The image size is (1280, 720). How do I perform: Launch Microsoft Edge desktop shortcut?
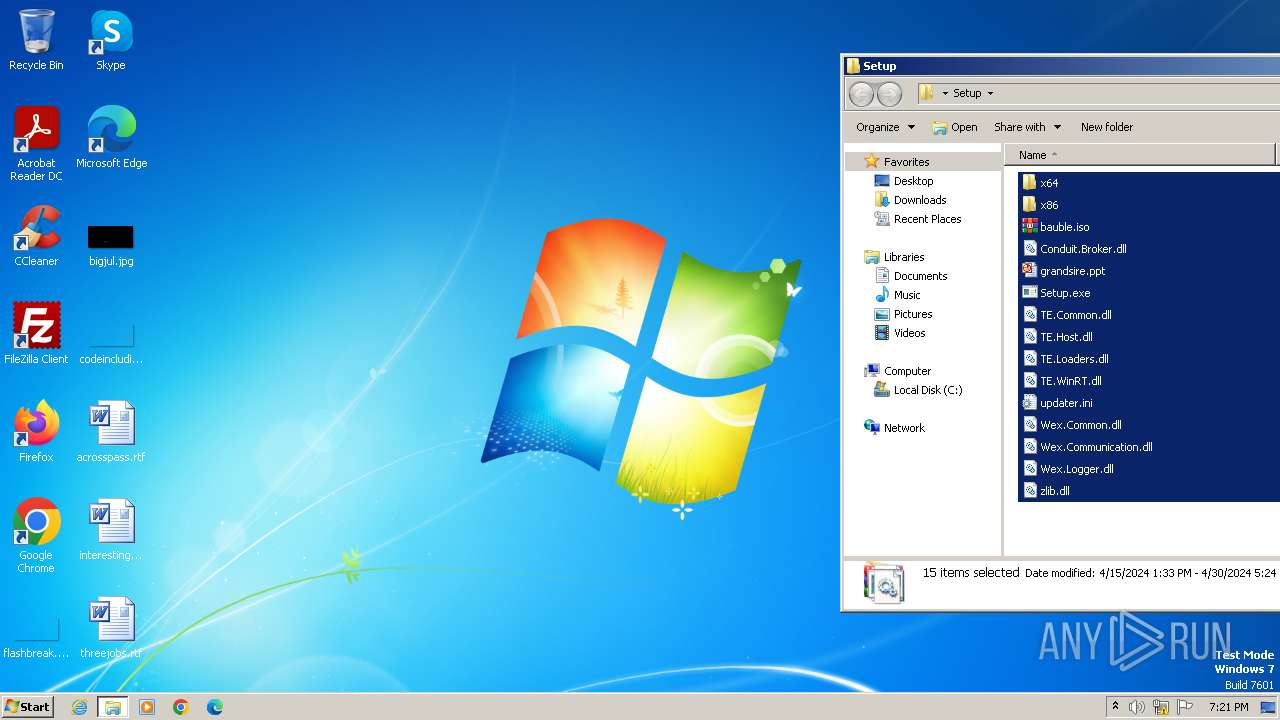[x=111, y=138]
